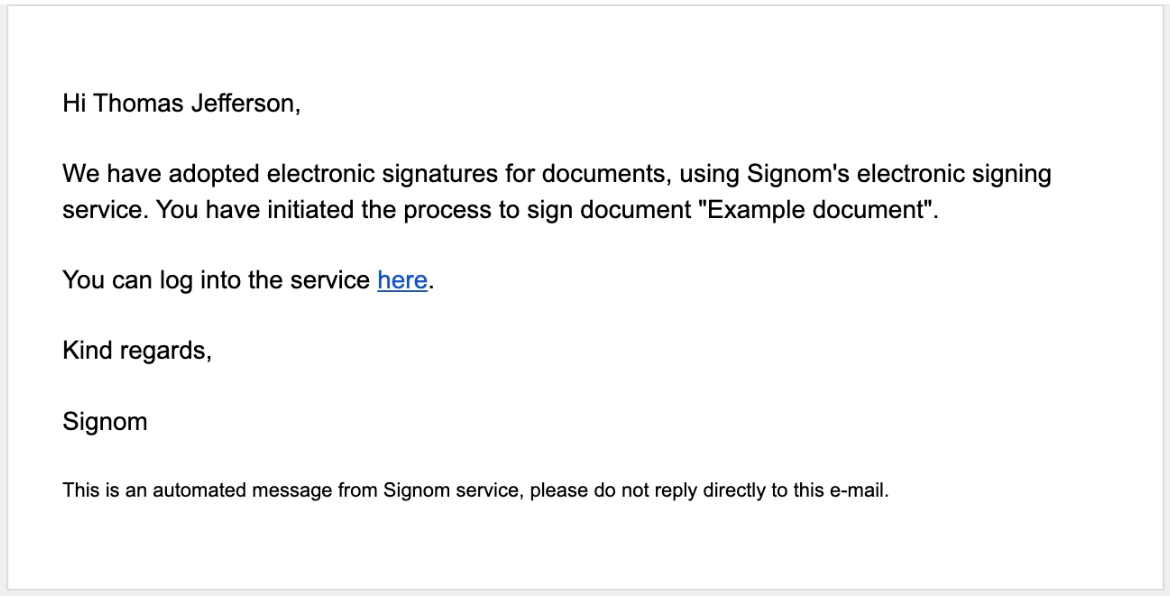The width and height of the screenshot is (1170, 596).
Task: Click 'You can log into the service' text
Action: (x=216, y=280)
